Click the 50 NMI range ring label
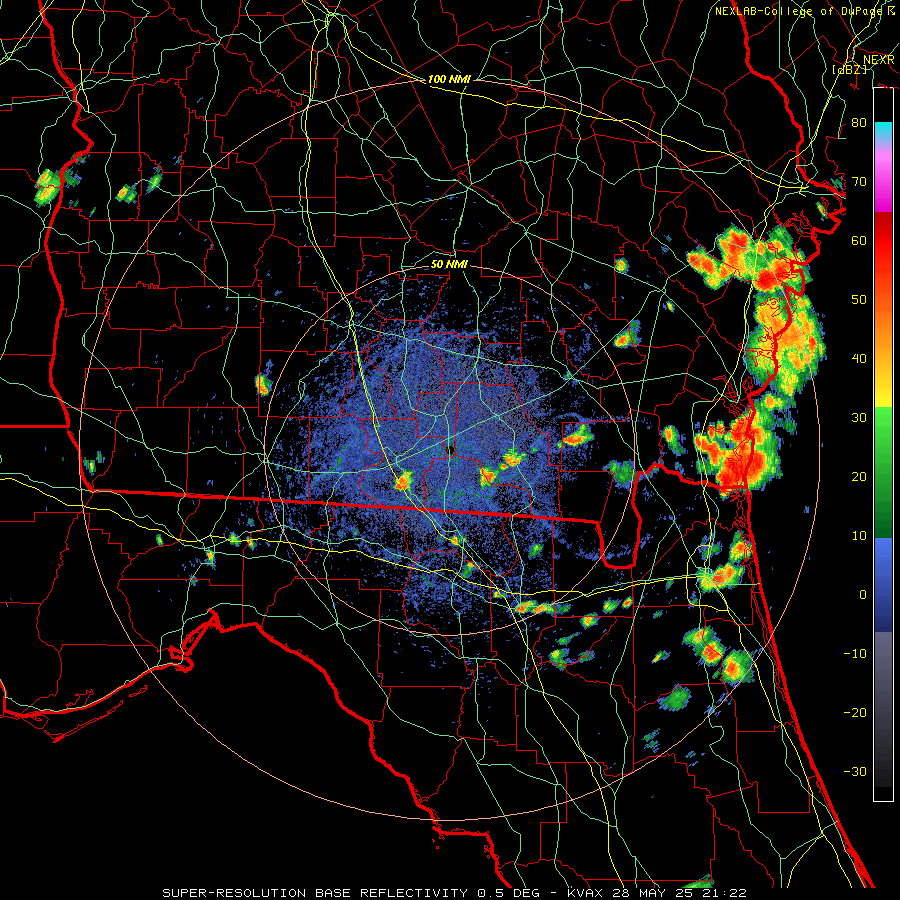 pyautogui.click(x=449, y=265)
